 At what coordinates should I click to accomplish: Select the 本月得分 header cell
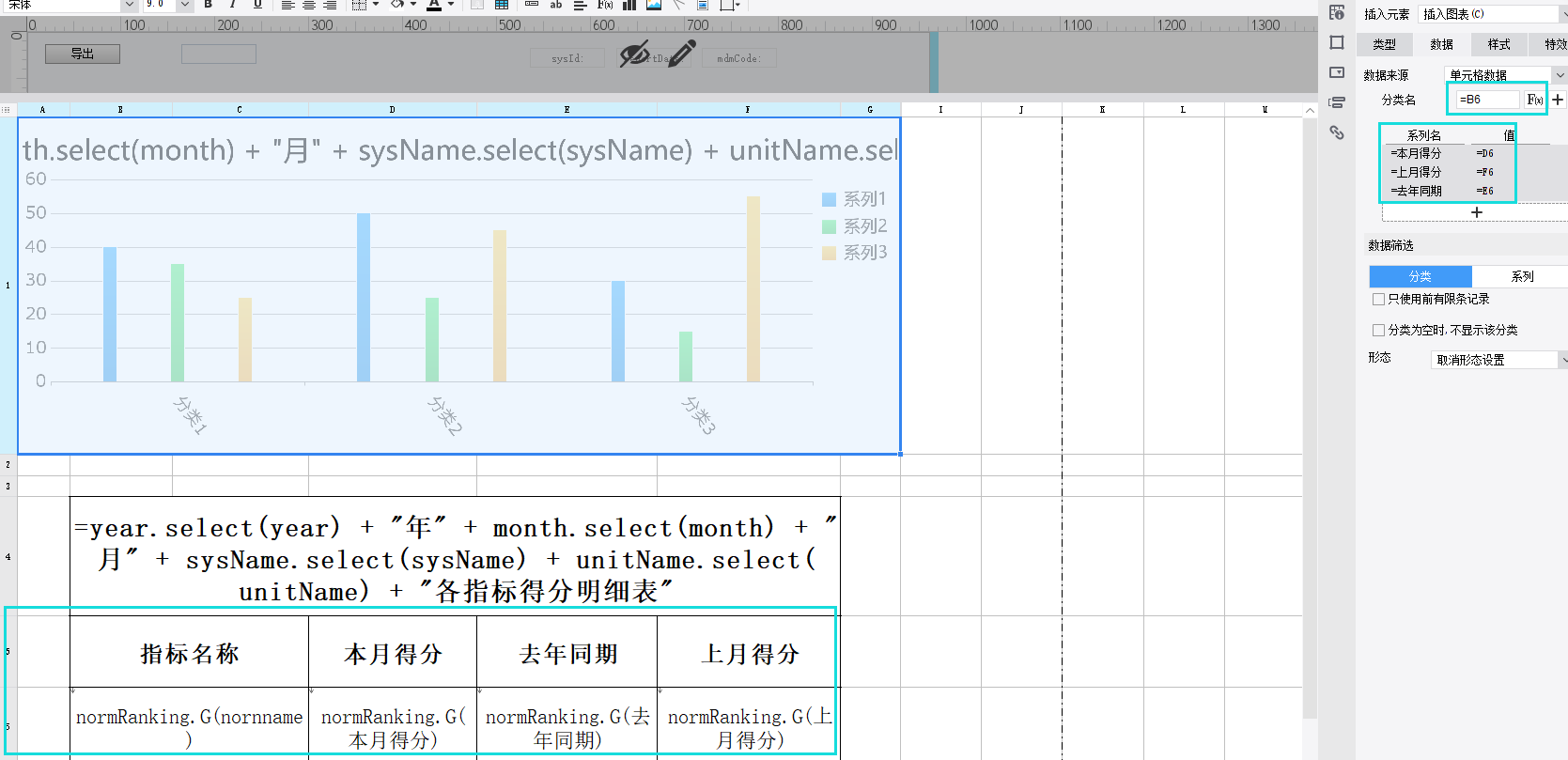pos(393,652)
